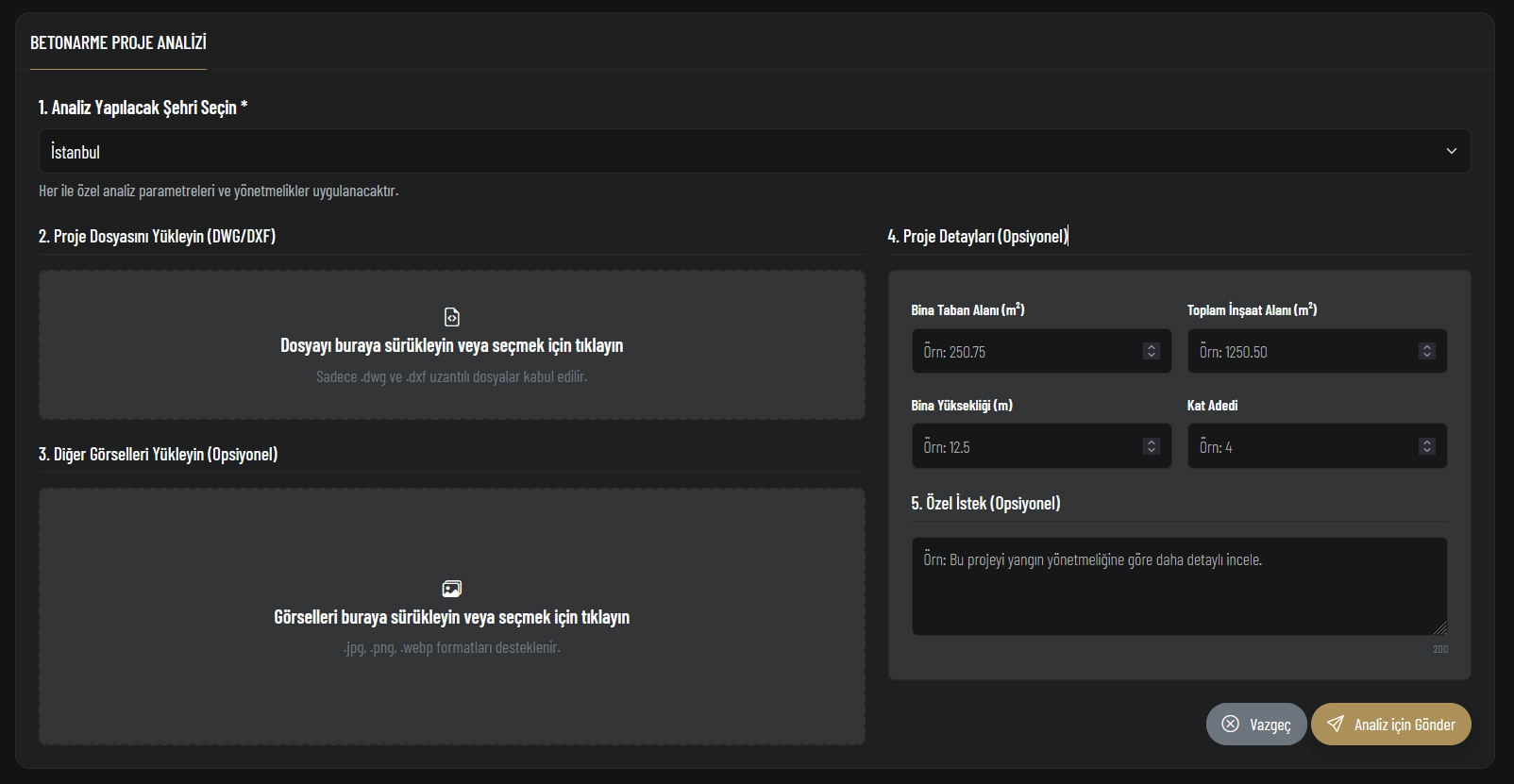This screenshot has width=1514, height=784.
Task: Click the image icon in görseller dropzone
Action: (452, 589)
